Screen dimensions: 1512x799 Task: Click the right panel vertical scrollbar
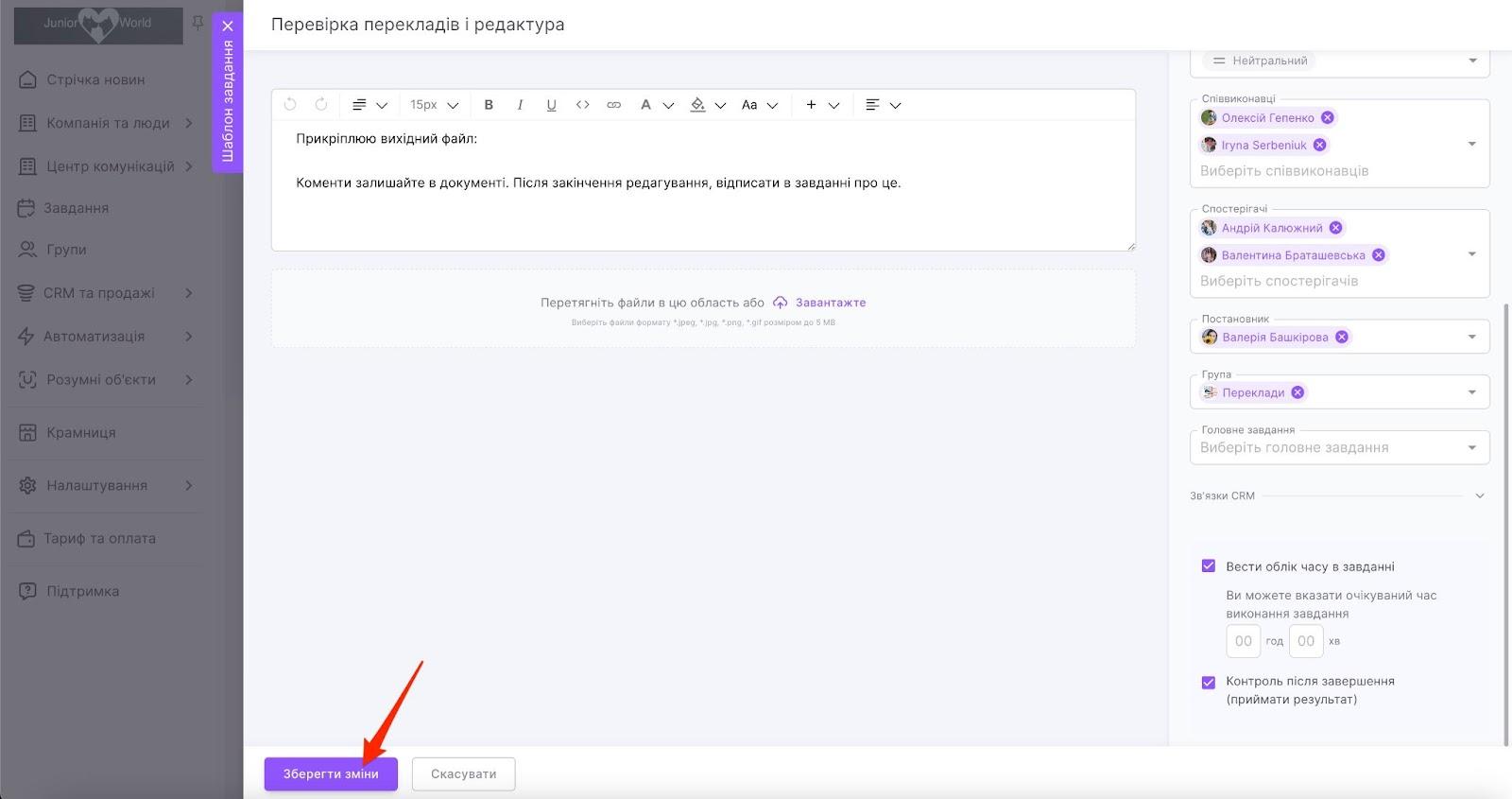tap(1506, 525)
